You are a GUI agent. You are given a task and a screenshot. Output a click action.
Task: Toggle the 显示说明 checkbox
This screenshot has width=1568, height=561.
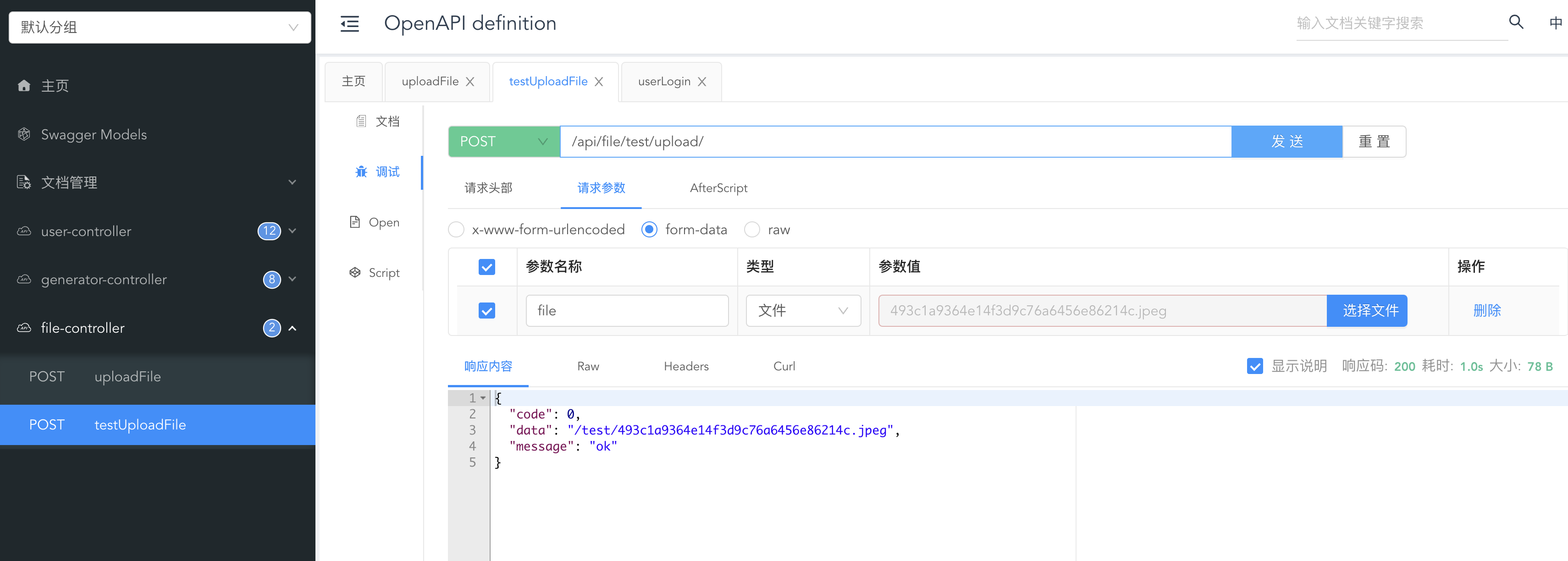[1254, 366]
